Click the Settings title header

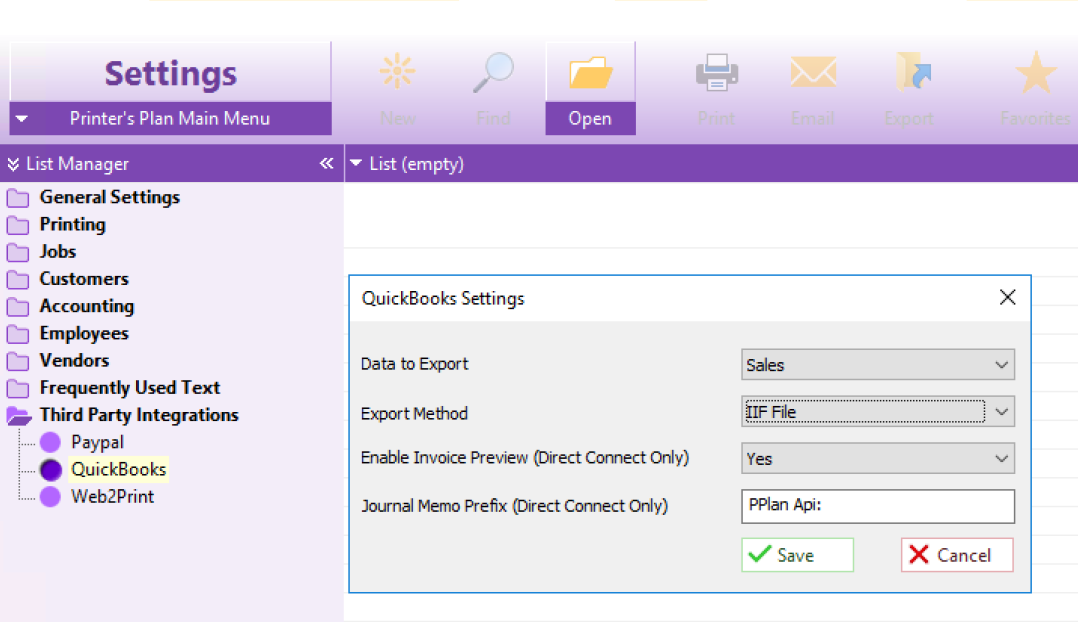[170, 73]
